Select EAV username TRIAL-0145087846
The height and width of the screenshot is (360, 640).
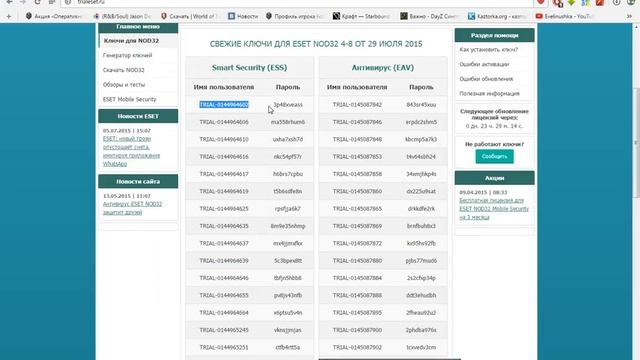(x=357, y=122)
